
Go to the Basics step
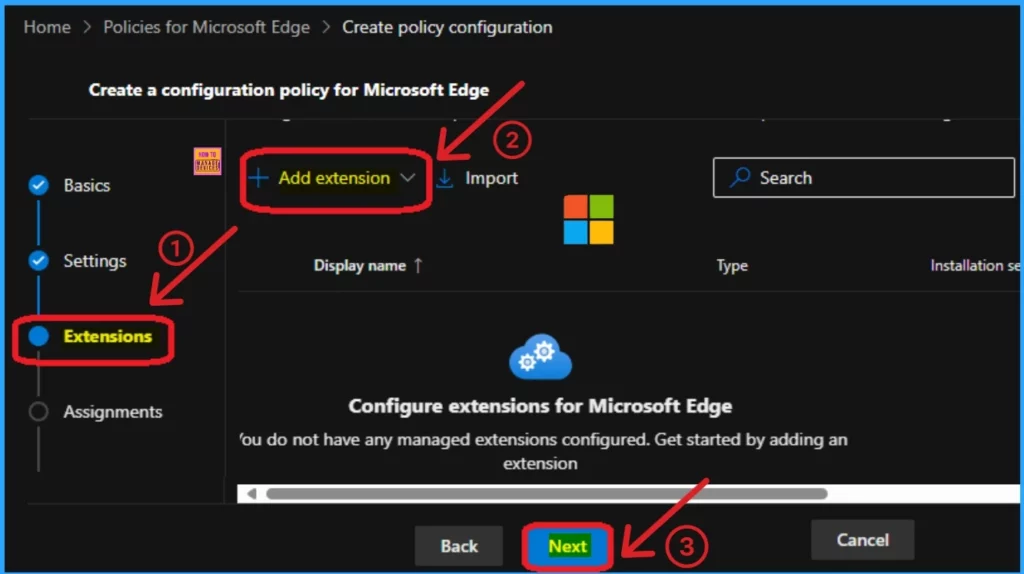coord(86,185)
